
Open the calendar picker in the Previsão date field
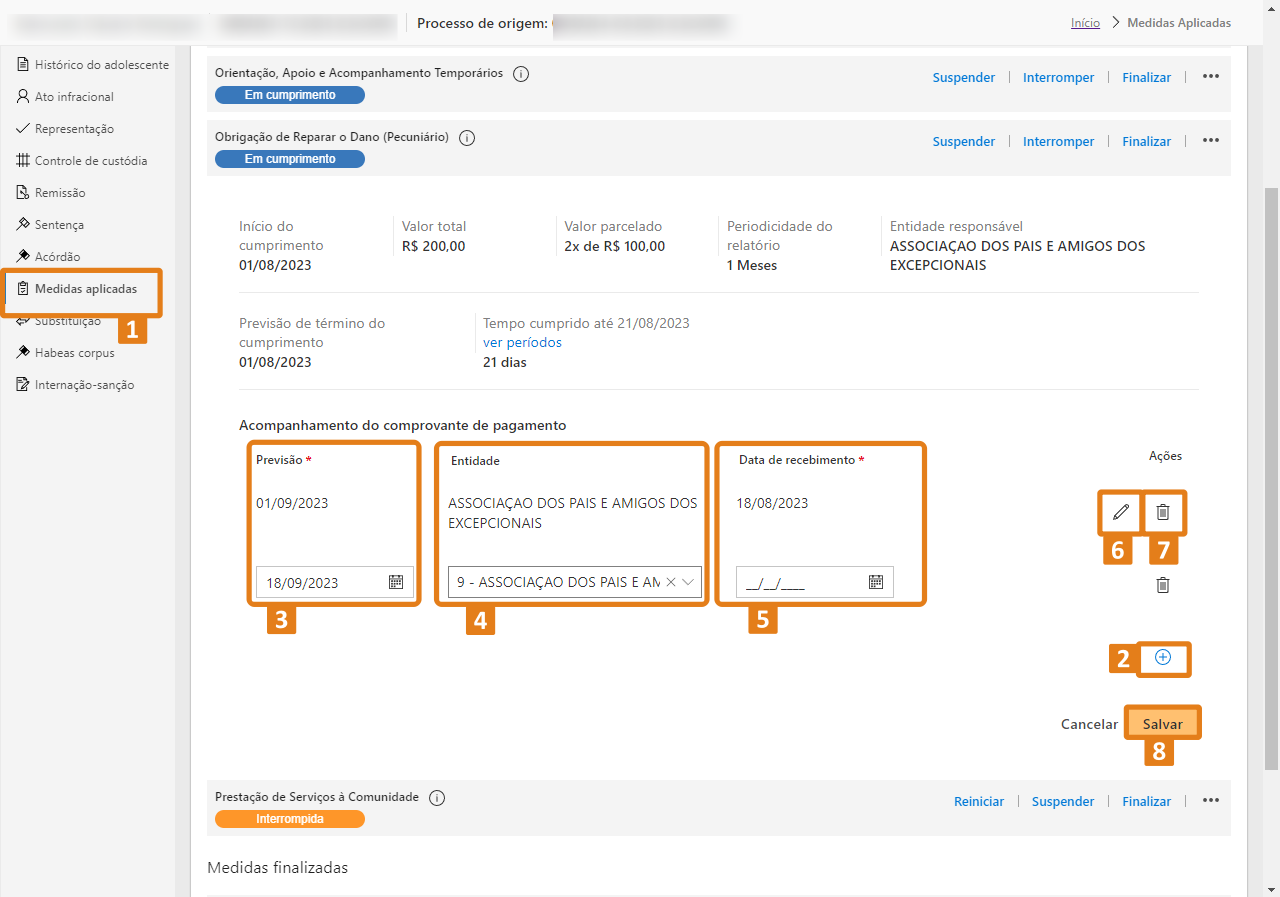click(x=395, y=582)
